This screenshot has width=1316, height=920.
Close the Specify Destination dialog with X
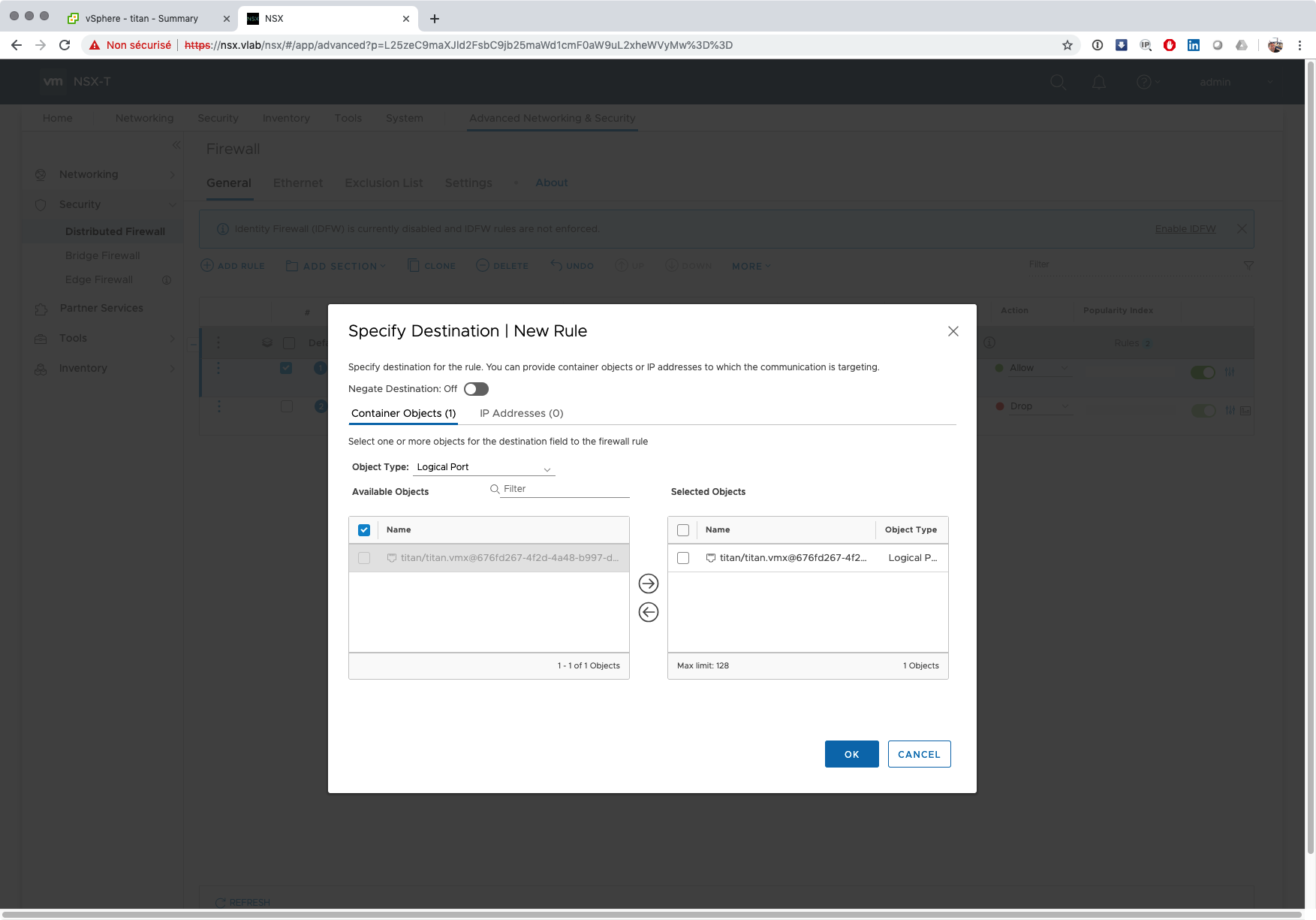[953, 331]
